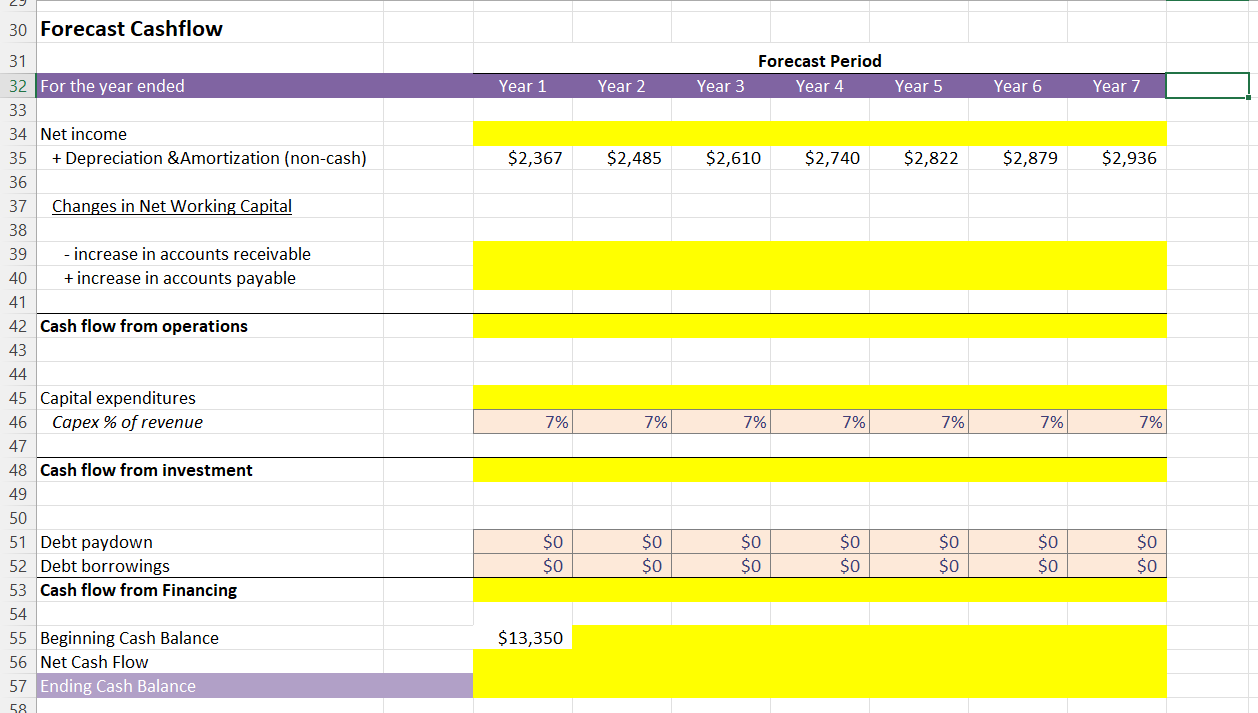Image resolution: width=1258 pixels, height=713 pixels.
Task: Click Year 1 Debt paydown $0 cell
Action: pos(522,542)
